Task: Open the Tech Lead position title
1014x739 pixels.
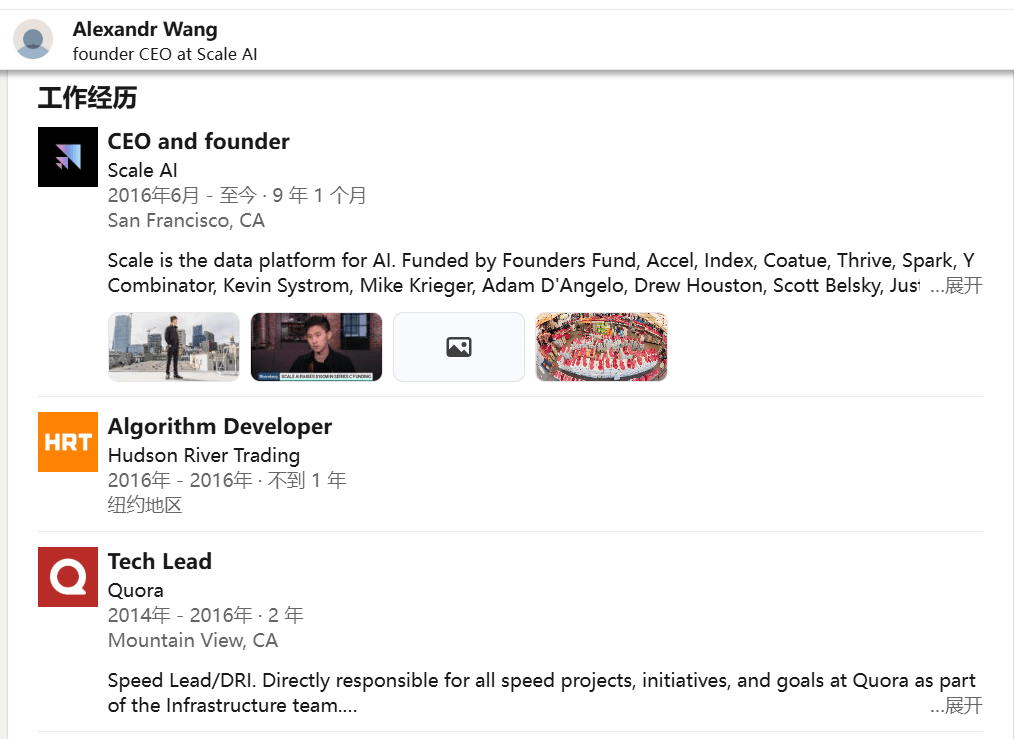Action: (x=159, y=562)
